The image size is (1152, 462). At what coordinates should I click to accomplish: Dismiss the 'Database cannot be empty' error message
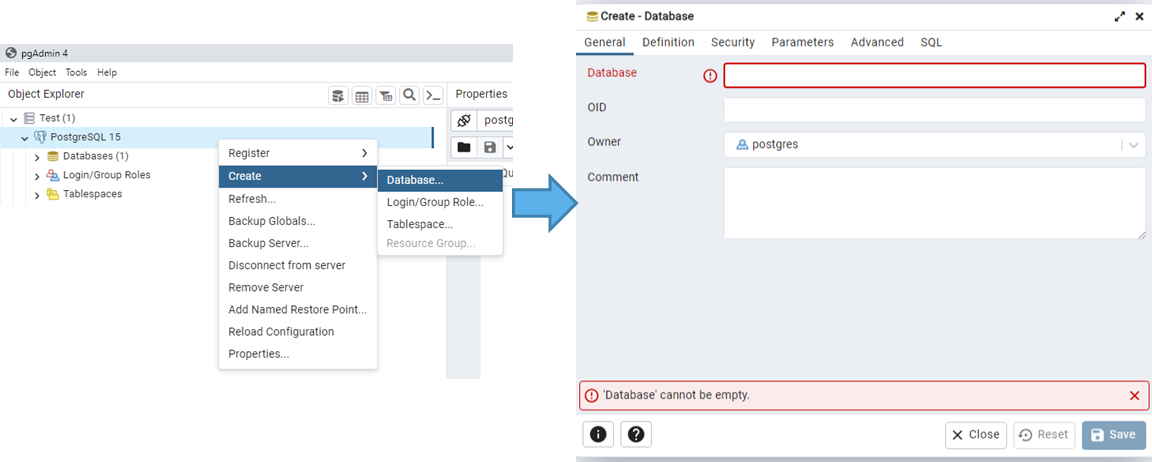1134,395
